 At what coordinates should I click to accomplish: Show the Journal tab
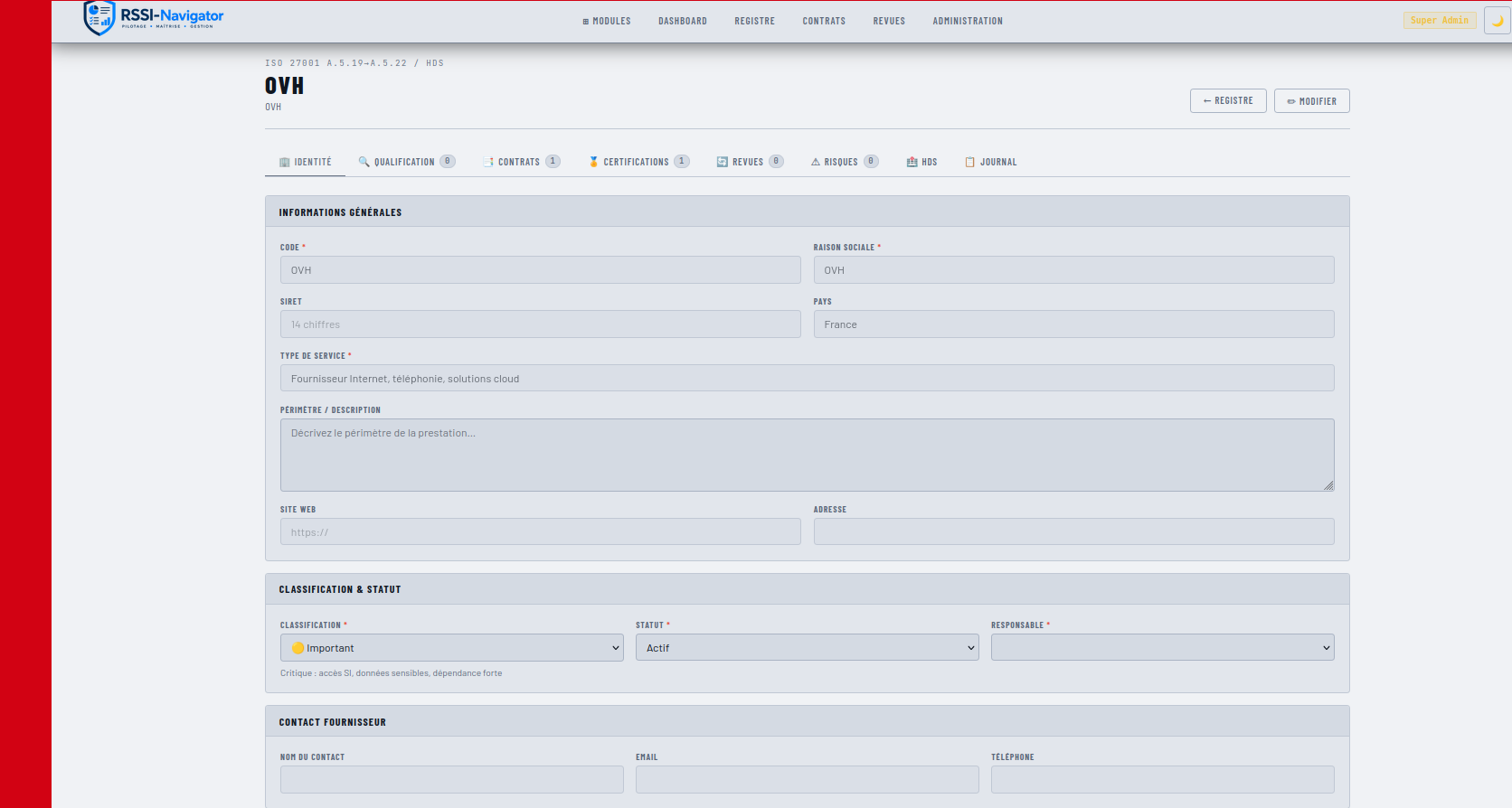(991, 162)
